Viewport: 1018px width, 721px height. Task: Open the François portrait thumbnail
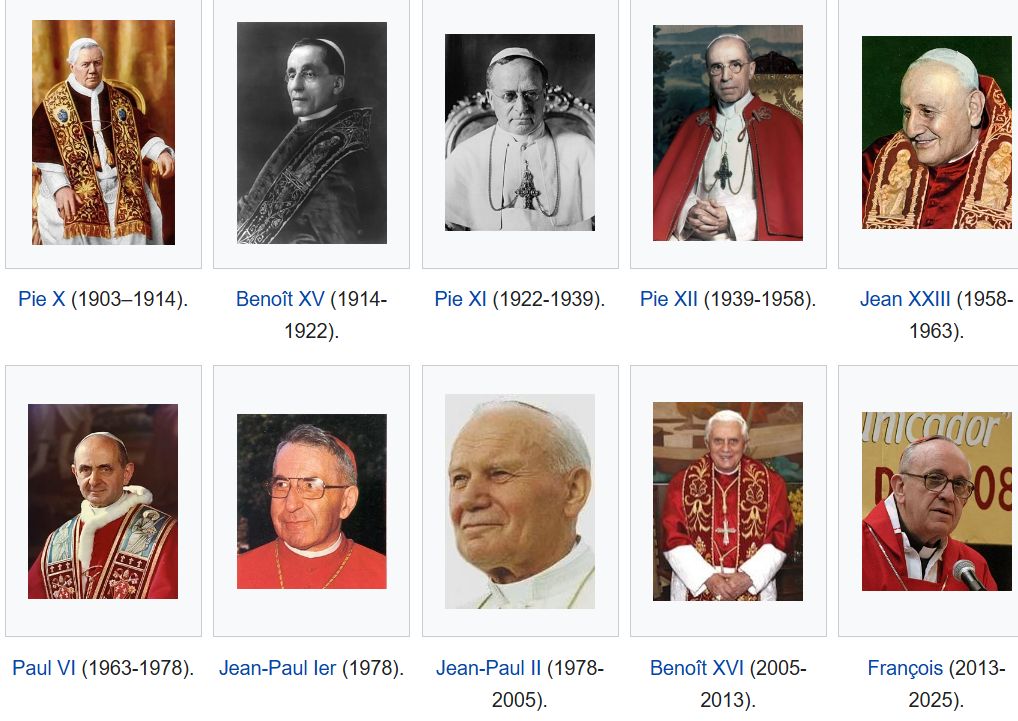click(x=937, y=502)
